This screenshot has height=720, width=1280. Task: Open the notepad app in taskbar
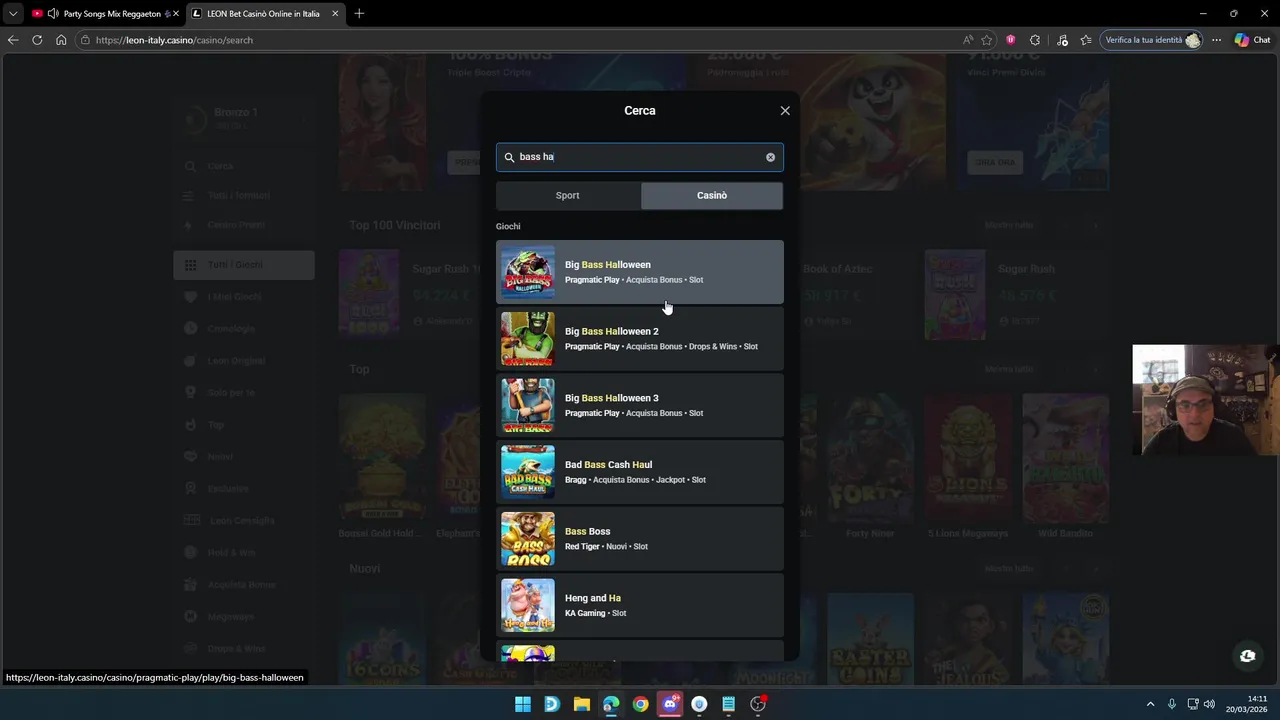coord(729,704)
